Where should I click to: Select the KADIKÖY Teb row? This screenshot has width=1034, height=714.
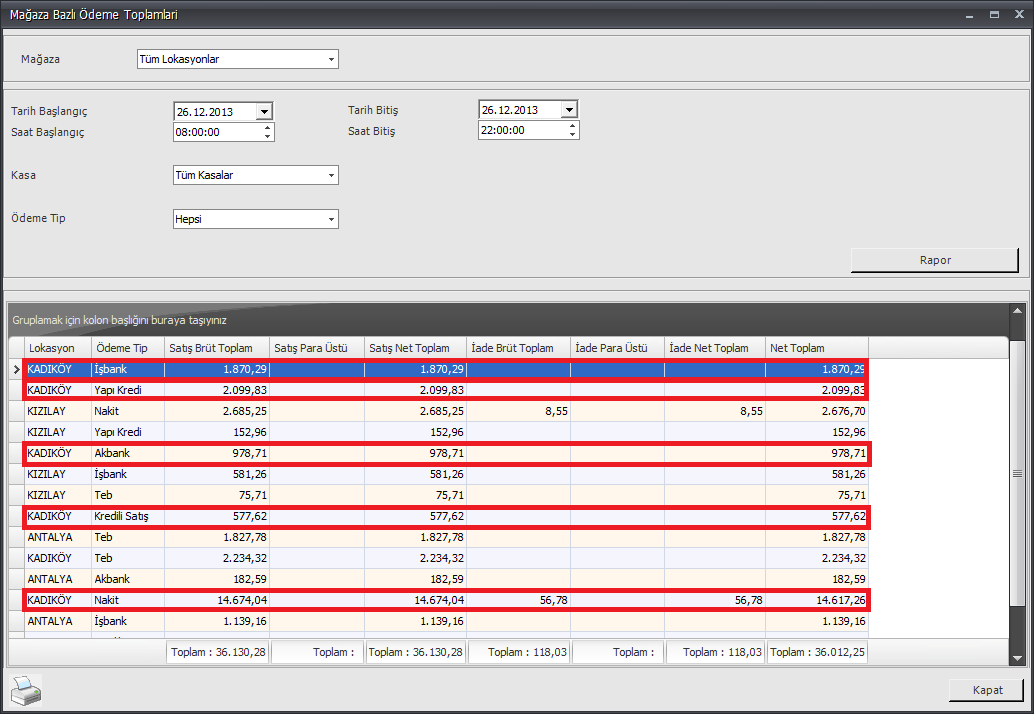coord(446,558)
